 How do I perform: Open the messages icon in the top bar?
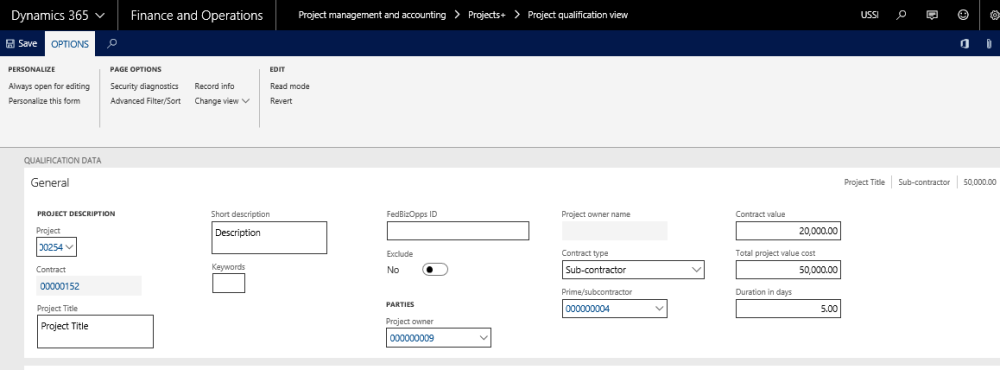point(932,15)
